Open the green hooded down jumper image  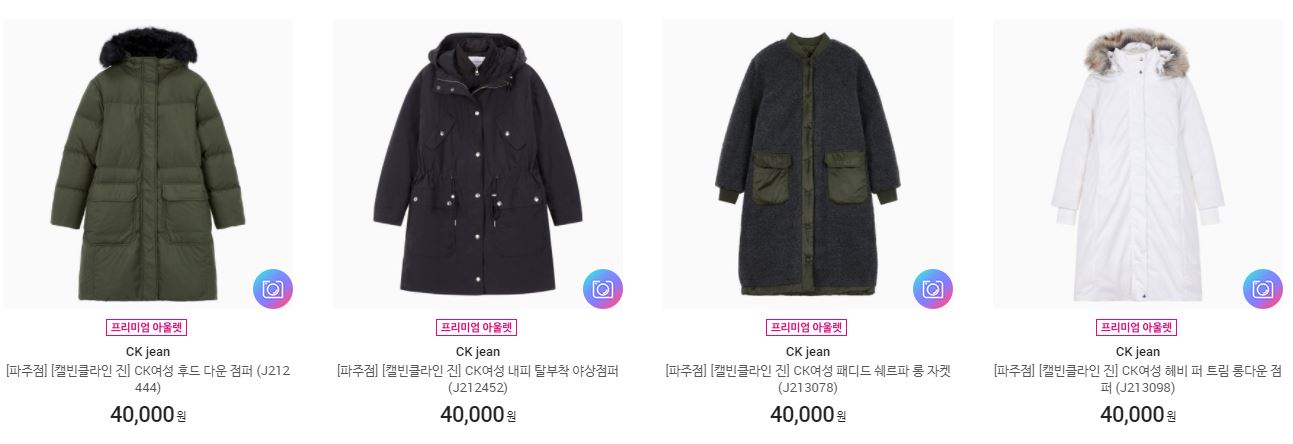click(x=148, y=164)
